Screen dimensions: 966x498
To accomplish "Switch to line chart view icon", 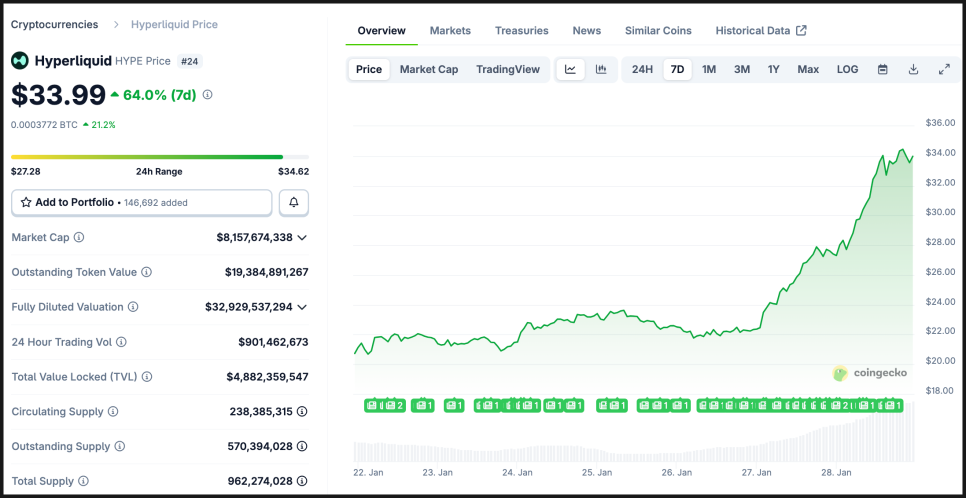I will (x=570, y=70).
